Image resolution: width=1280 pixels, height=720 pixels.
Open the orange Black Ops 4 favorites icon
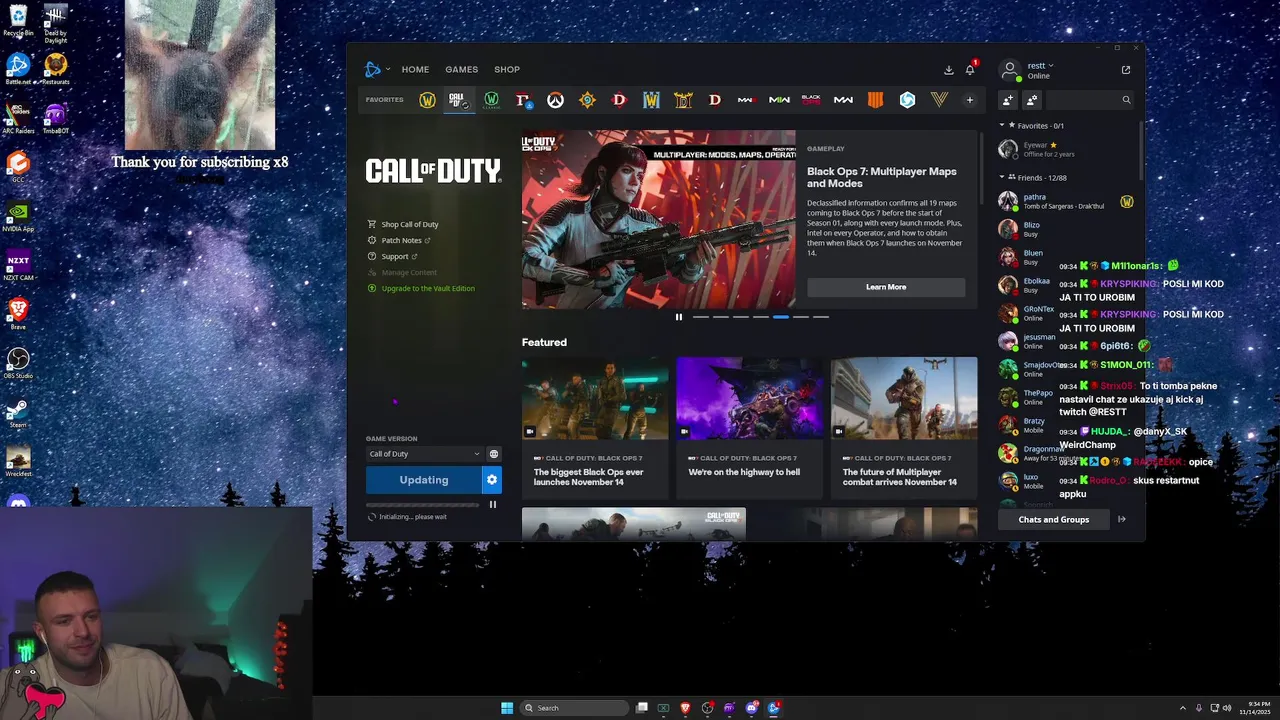click(x=875, y=100)
